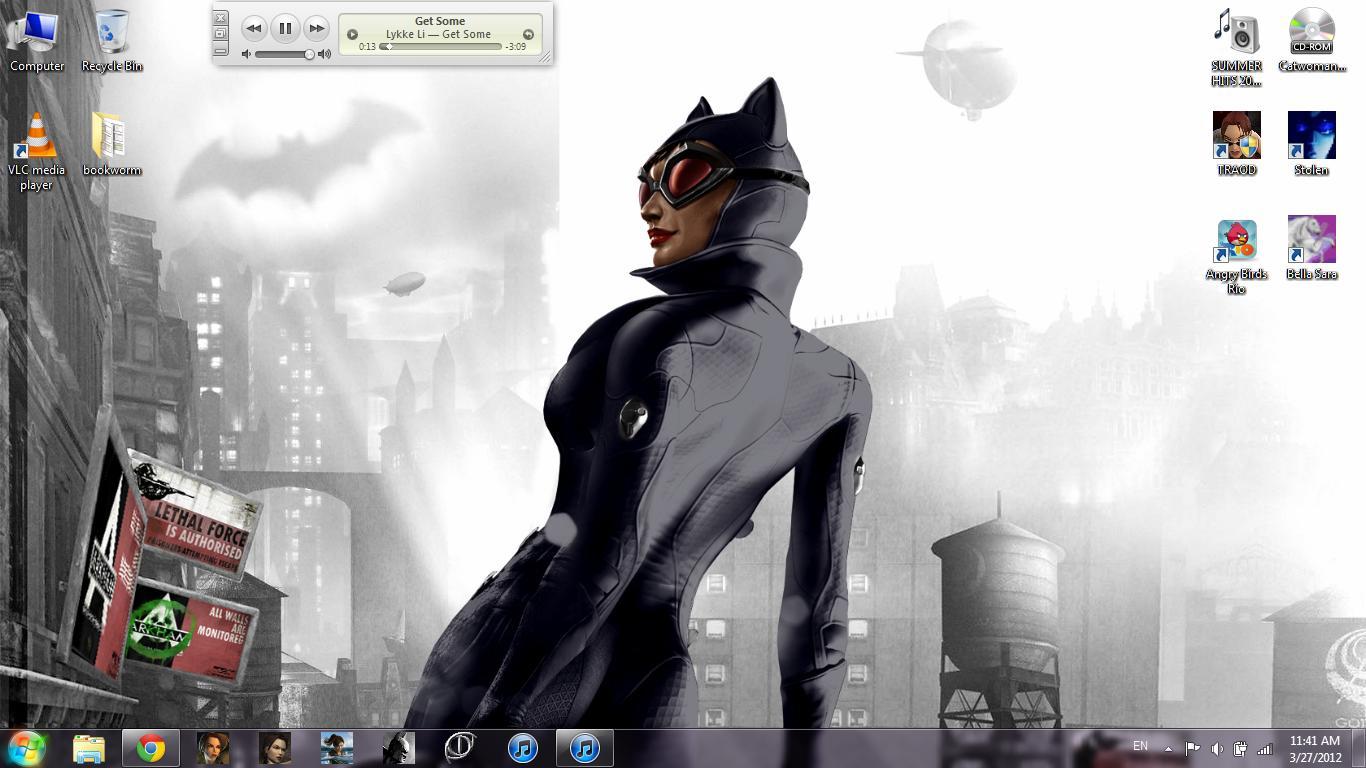This screenshot has width=1366, height=768.
Task: Click the EN language indicator
Action: click(x=1140, y=746)
